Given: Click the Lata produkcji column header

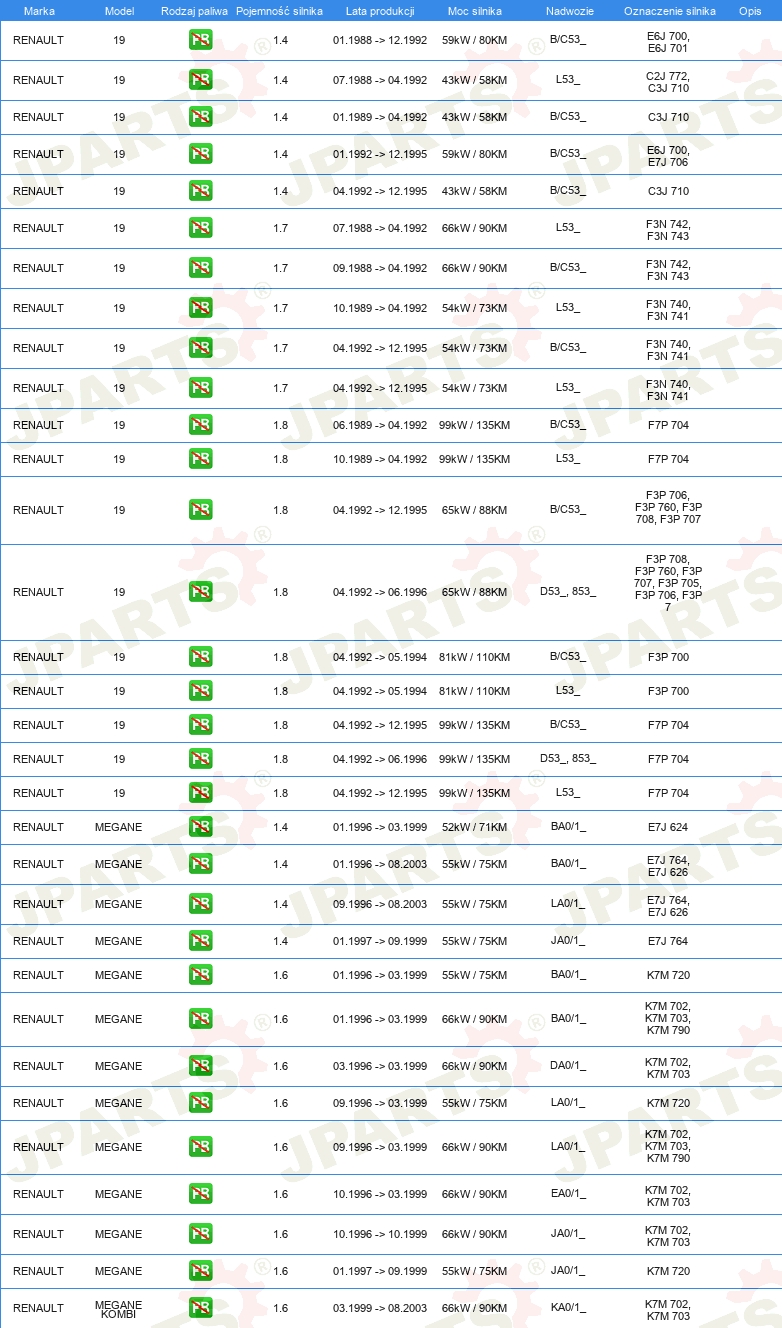Looking at the screenshot, I should click(380, 11).
